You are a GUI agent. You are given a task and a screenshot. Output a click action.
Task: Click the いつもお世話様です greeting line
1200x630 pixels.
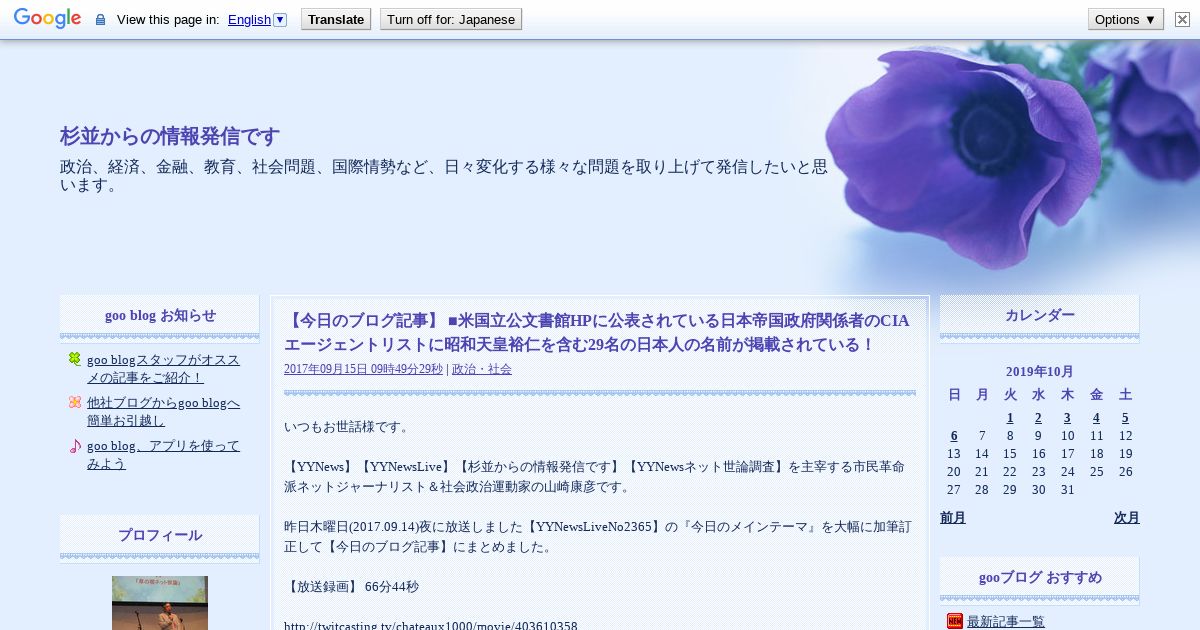(x=346, y=427)
